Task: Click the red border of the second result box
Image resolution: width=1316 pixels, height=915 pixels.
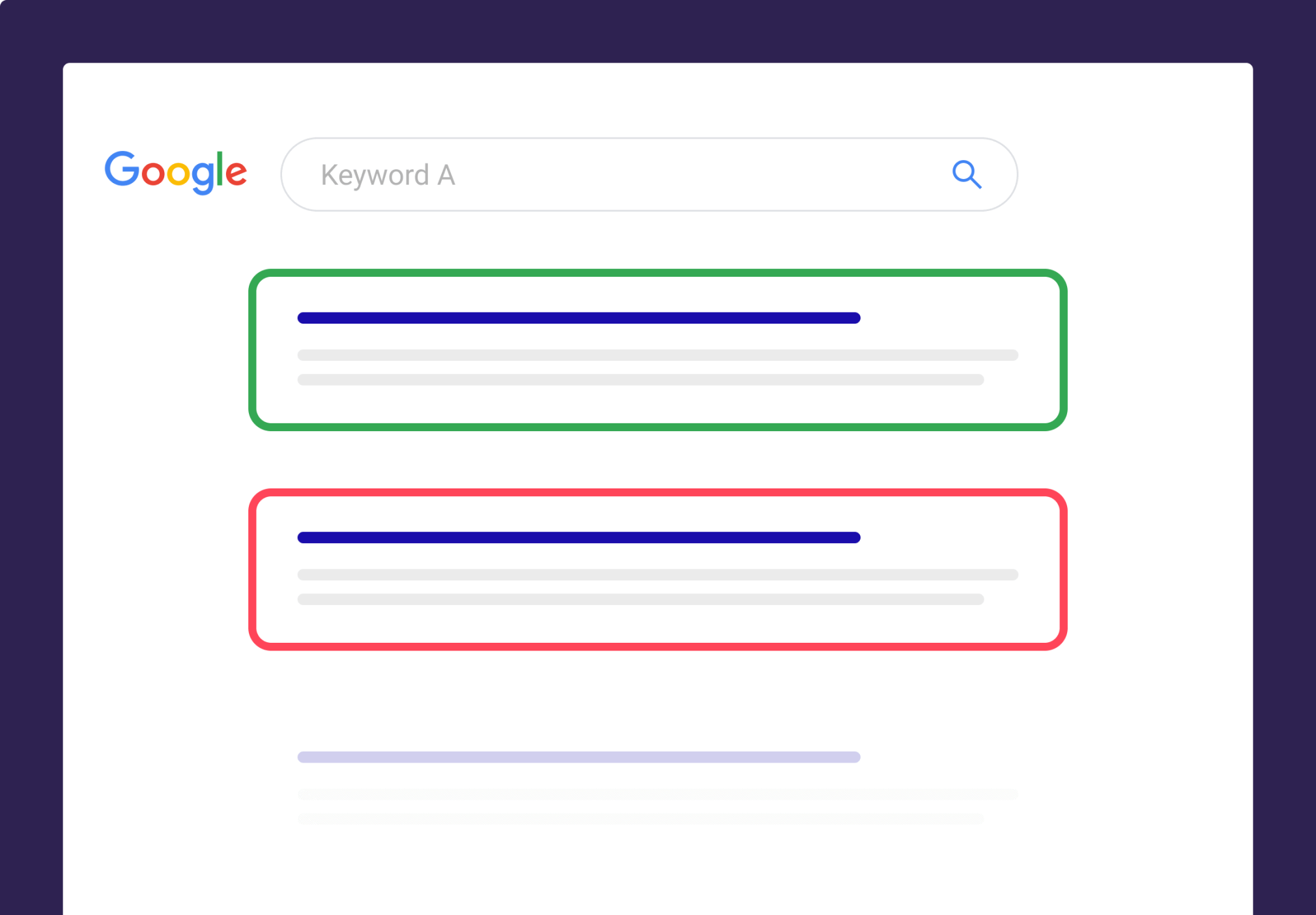Action: click(x=657, y=492)
